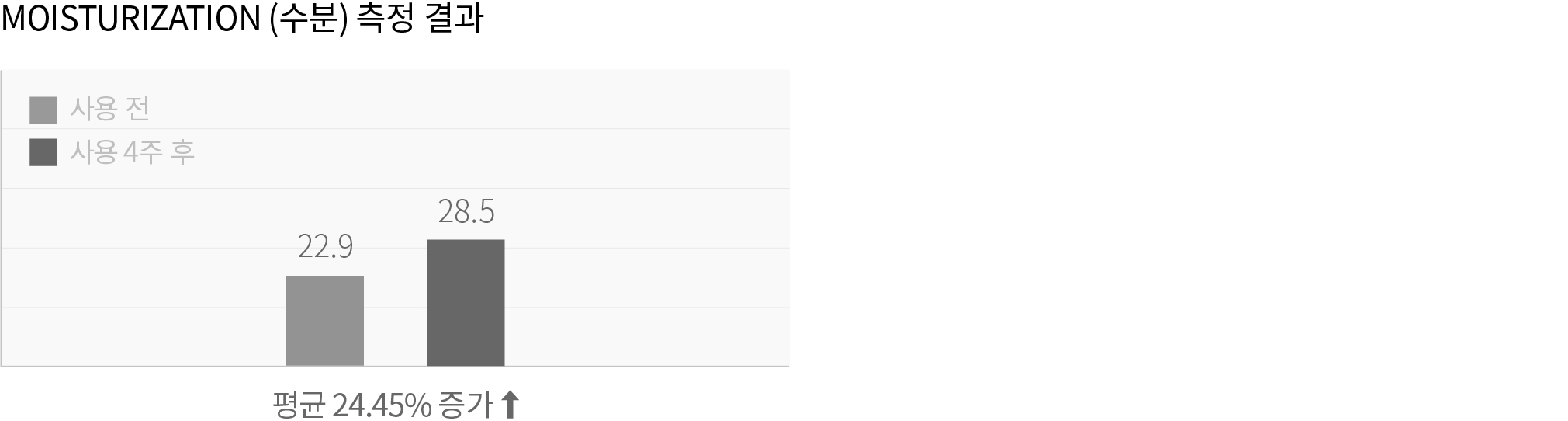This screenshot has height=421, width=1568.
Task: Click the gridline between the legend entries
Action: pos(395,129)
